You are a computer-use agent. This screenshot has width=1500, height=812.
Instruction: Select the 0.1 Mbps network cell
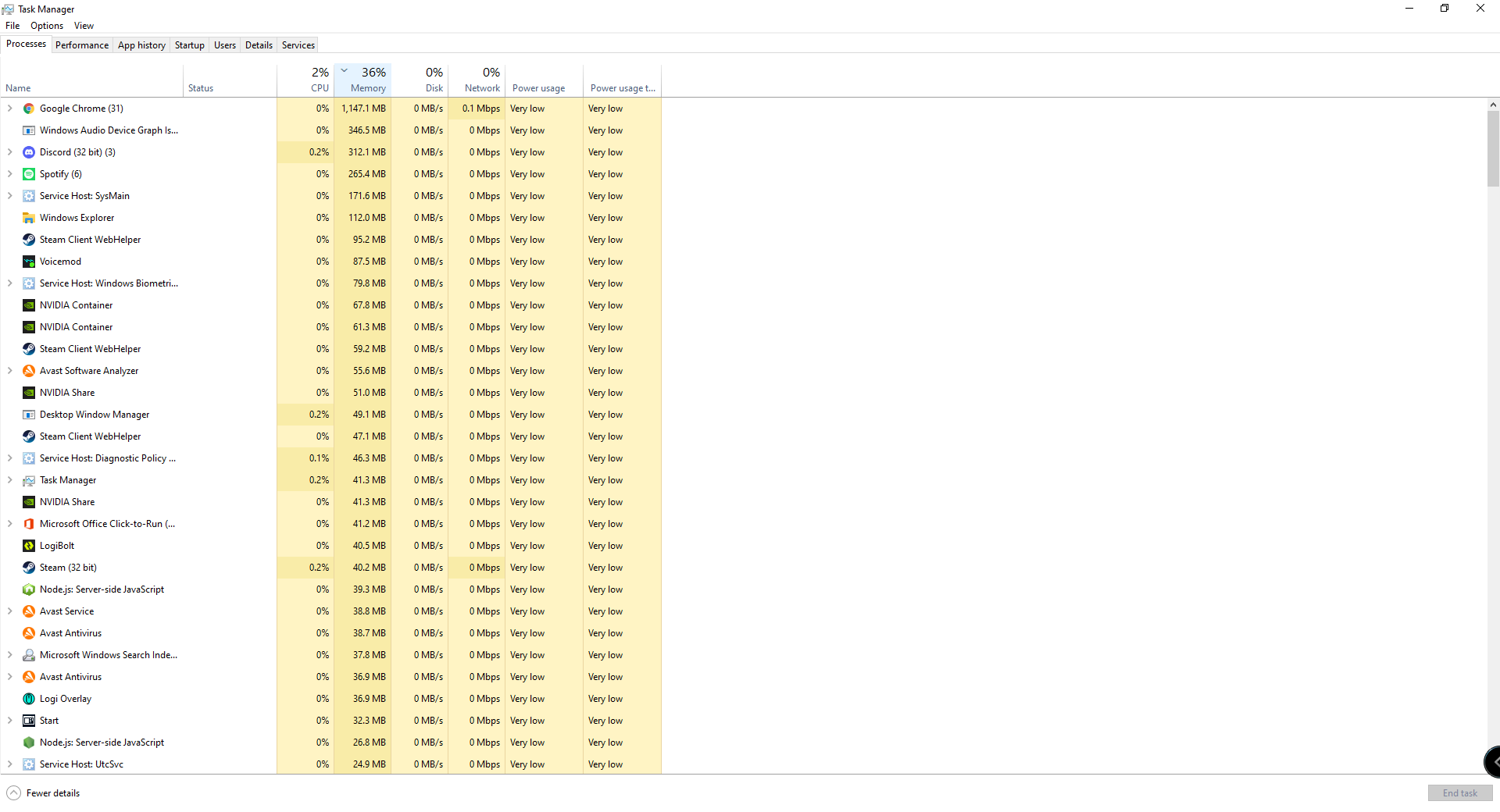pos(477,109)
